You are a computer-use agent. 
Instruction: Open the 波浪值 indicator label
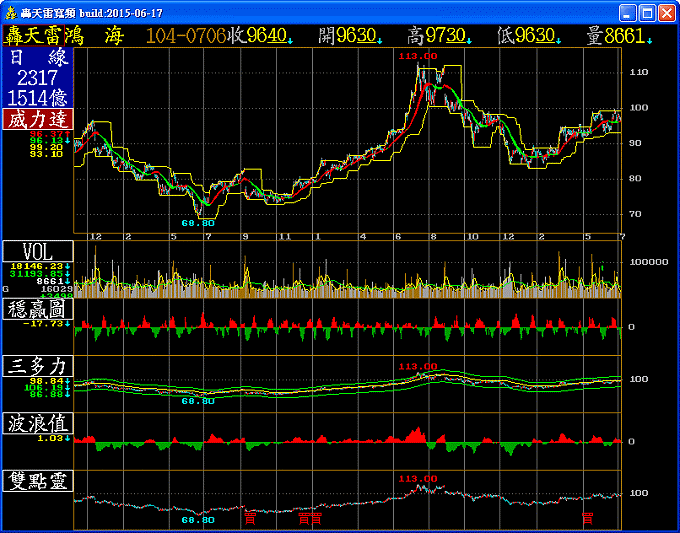click(36, 424)
